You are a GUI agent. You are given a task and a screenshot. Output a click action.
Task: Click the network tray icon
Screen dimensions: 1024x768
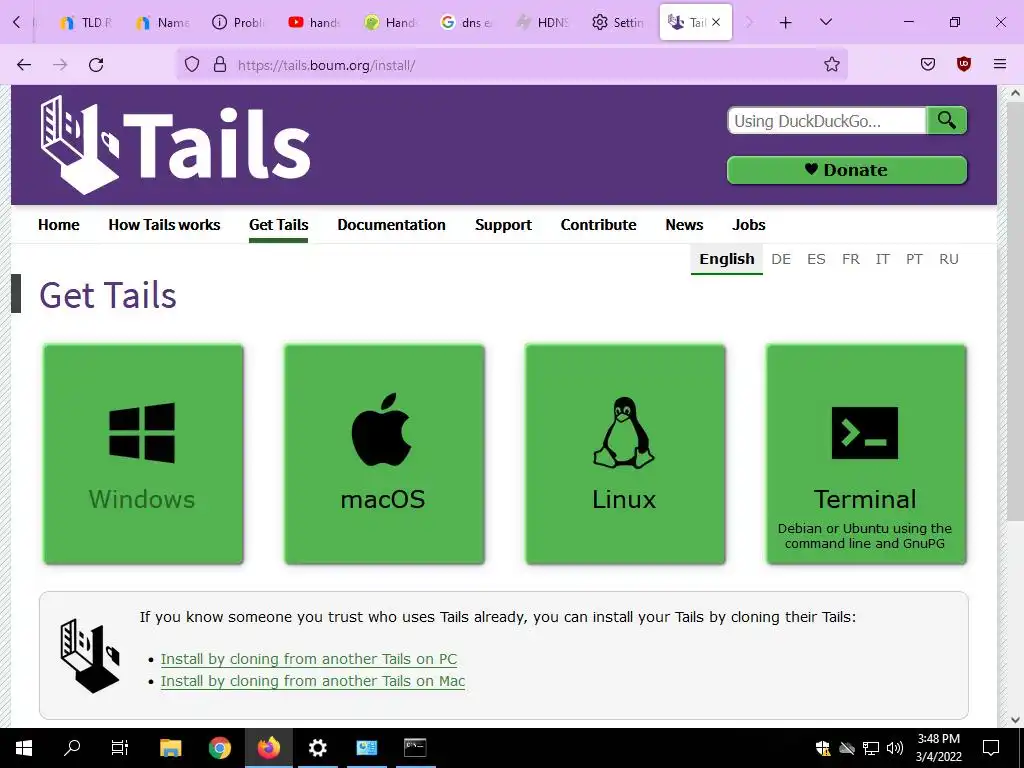(x=871, y=748)
